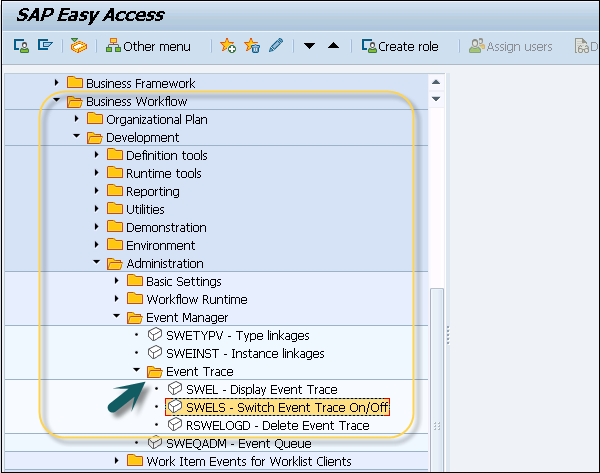Click the change favorites pencil icon
Screen dimensions: 600x473
pos(274,46)
